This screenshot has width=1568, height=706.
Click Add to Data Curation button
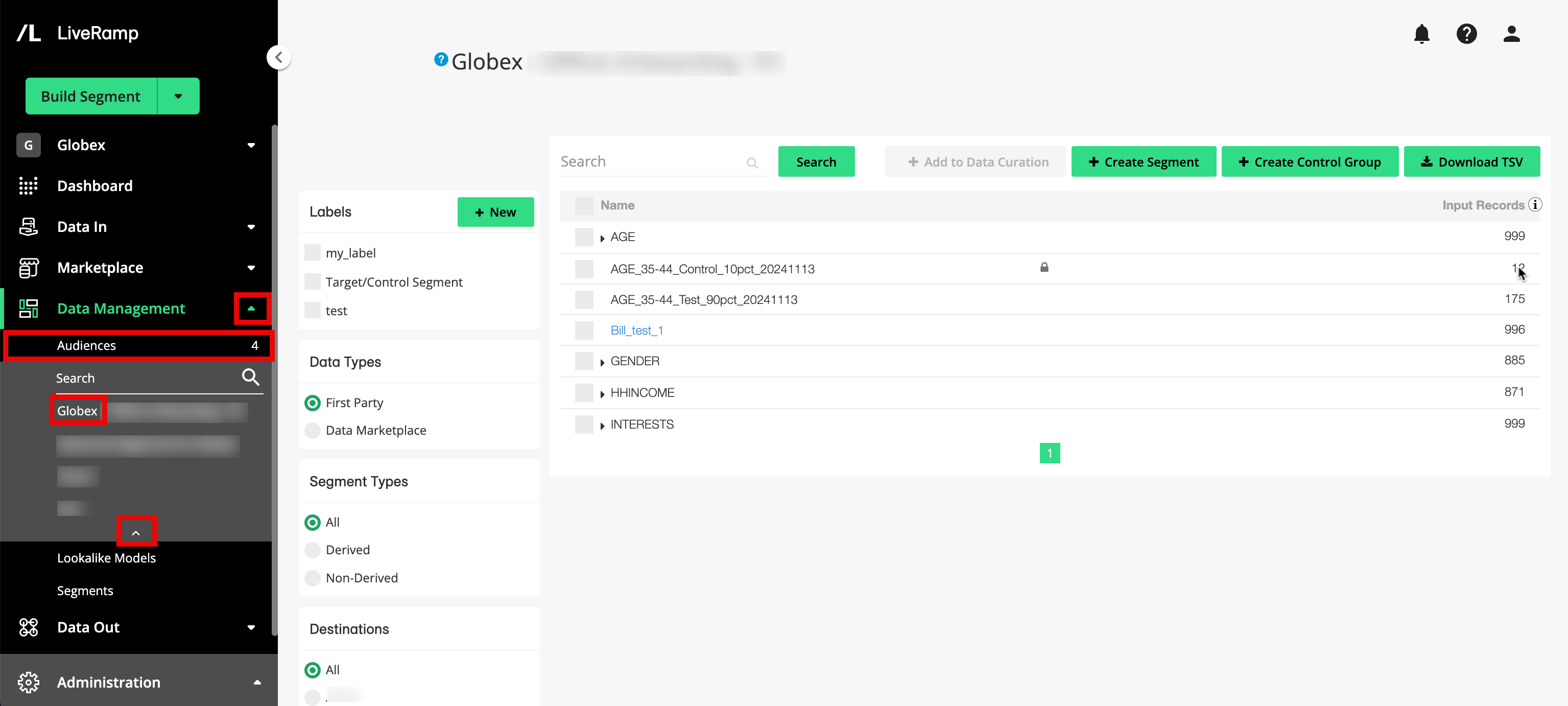(x=975, y=161)
